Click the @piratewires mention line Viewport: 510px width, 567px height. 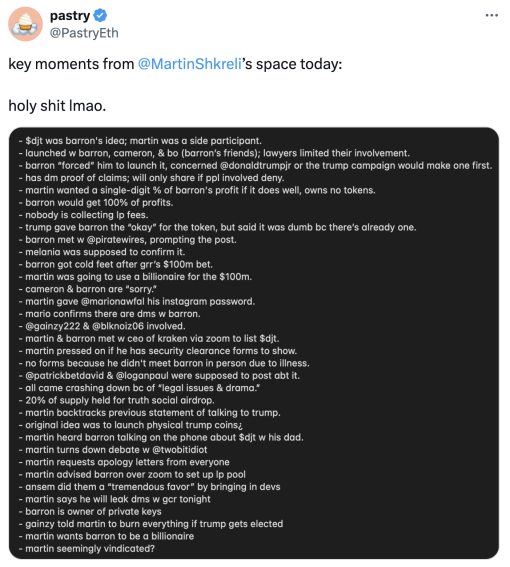[x=127, y=239]
